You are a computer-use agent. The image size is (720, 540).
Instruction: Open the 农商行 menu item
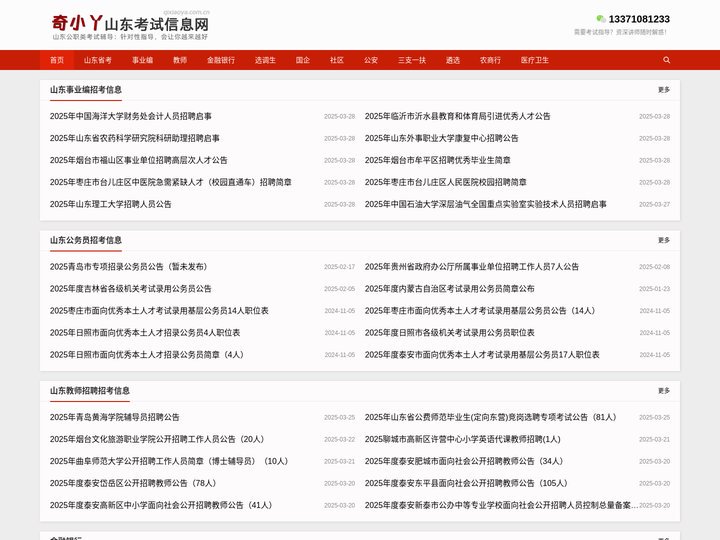(490, 60)
